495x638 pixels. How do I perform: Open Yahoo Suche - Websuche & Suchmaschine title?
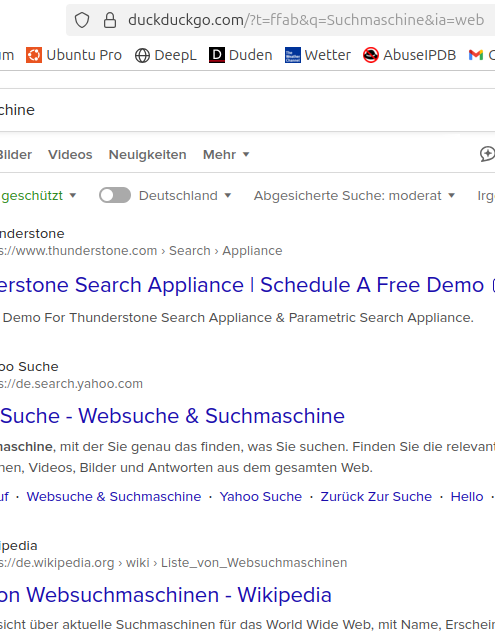tap(172, 416)
